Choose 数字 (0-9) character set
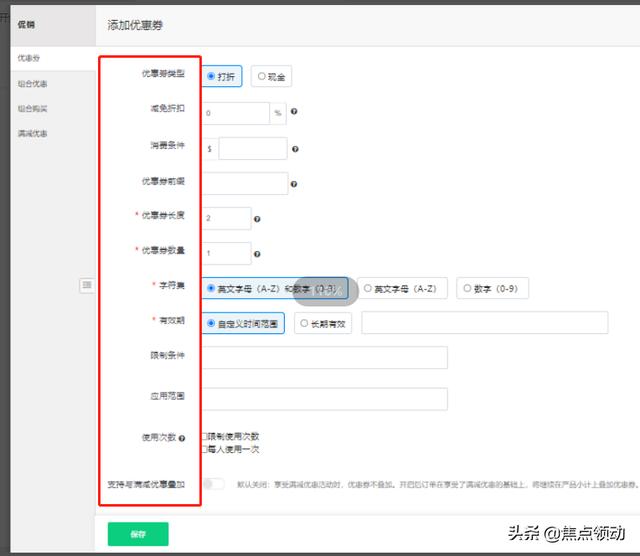Screen dimensions: 640x556 [x=492, y=289]
